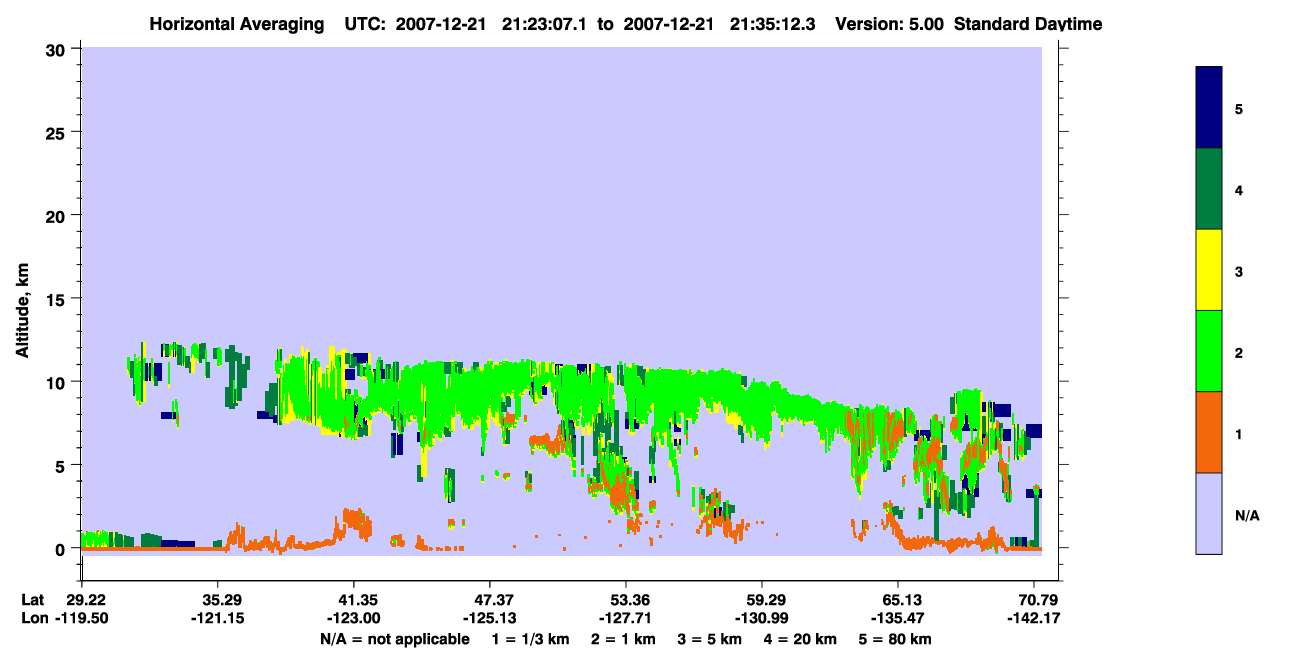
Task: Click 'N/A = not applicable' legend text
Action: pos(394,638)
